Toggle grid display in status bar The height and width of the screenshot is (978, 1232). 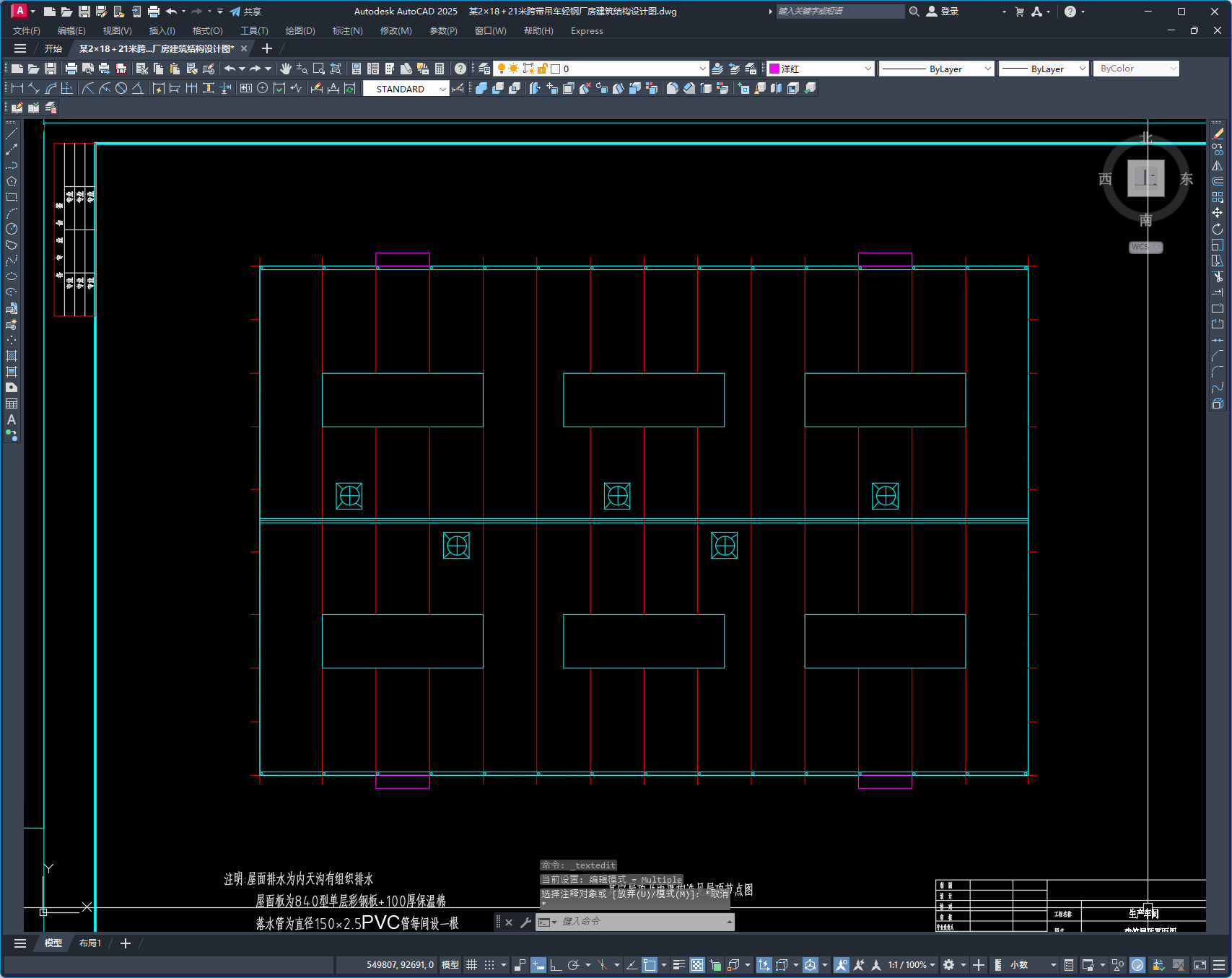click(x=471, y=965)
